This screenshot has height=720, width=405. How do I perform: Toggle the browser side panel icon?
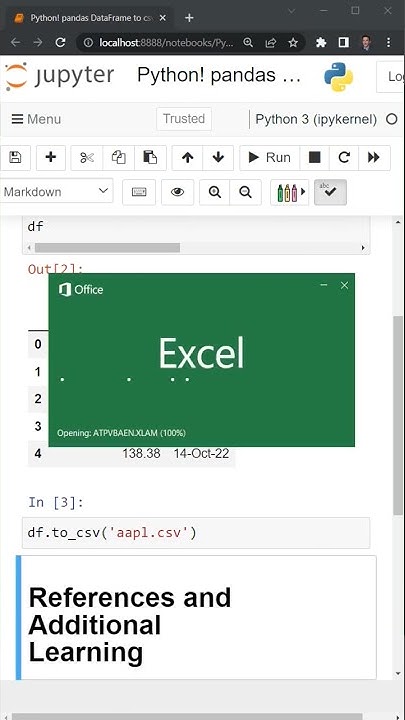pos(343,43)
